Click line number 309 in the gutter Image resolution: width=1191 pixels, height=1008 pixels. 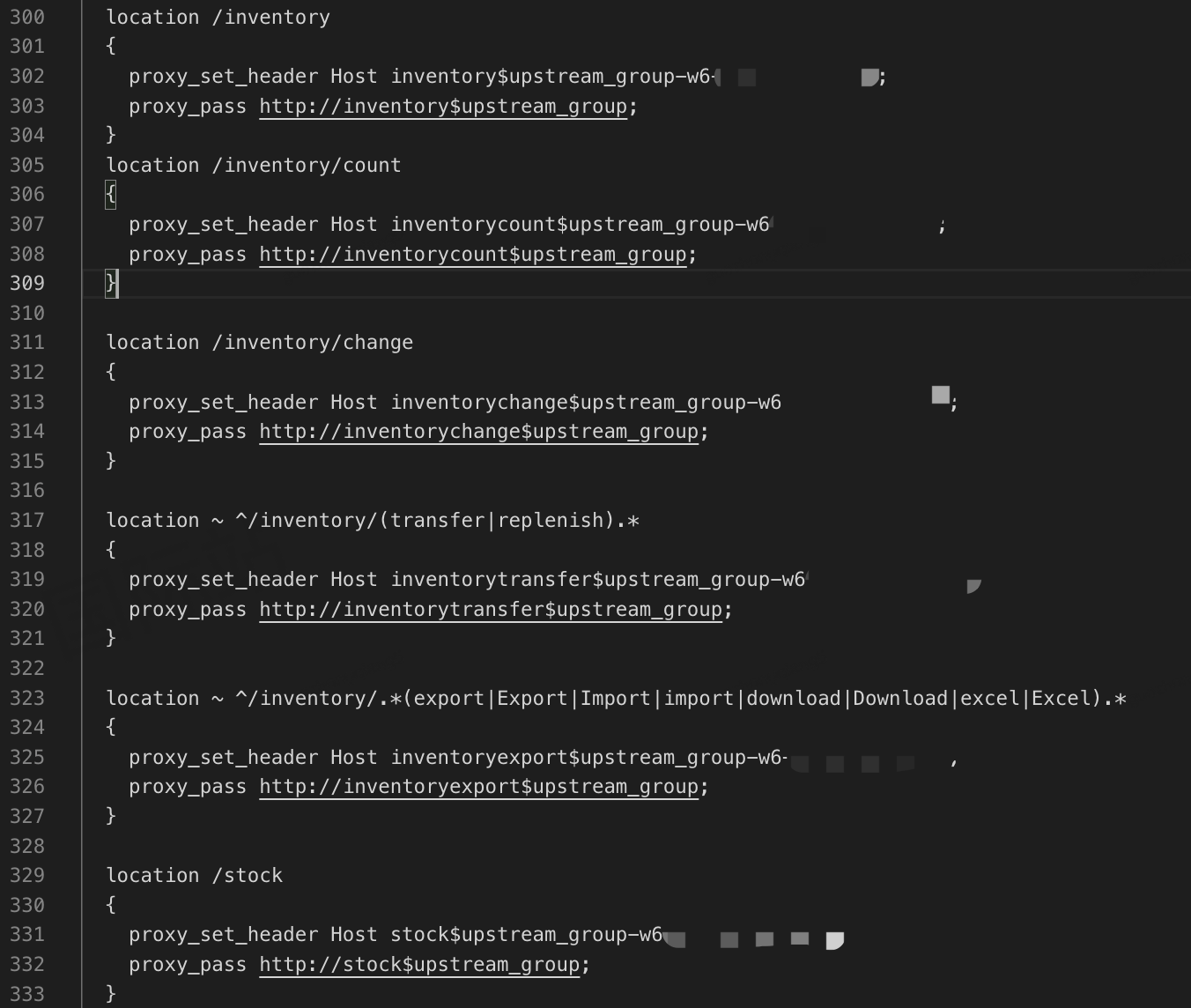(27, 284)
